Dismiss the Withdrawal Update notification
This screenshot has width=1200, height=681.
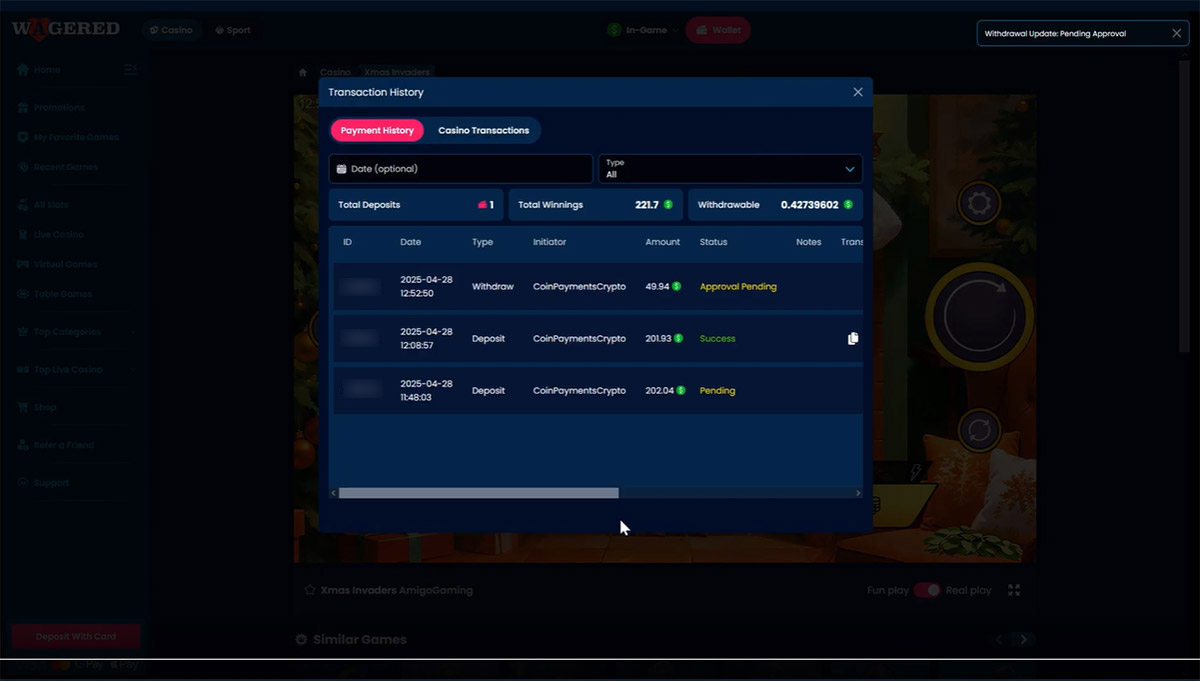1176,34
